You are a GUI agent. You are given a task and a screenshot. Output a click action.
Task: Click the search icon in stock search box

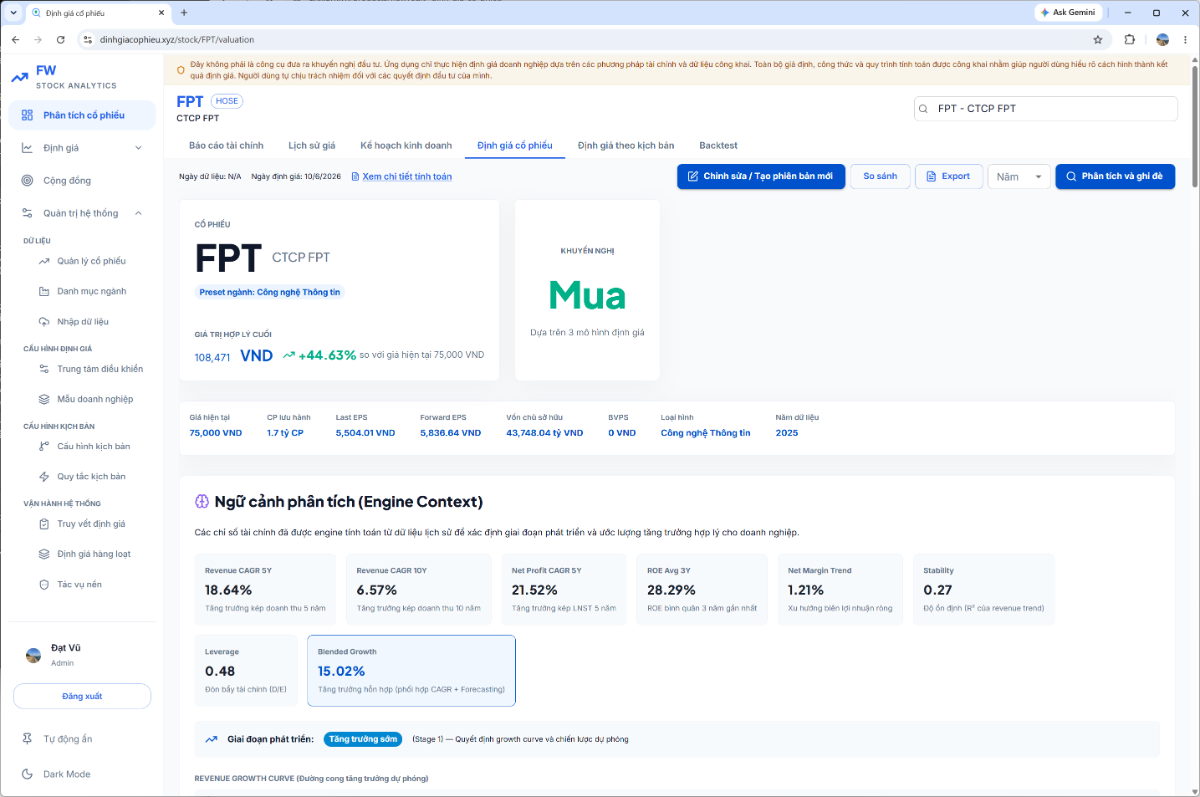click(x=925, y=108)
